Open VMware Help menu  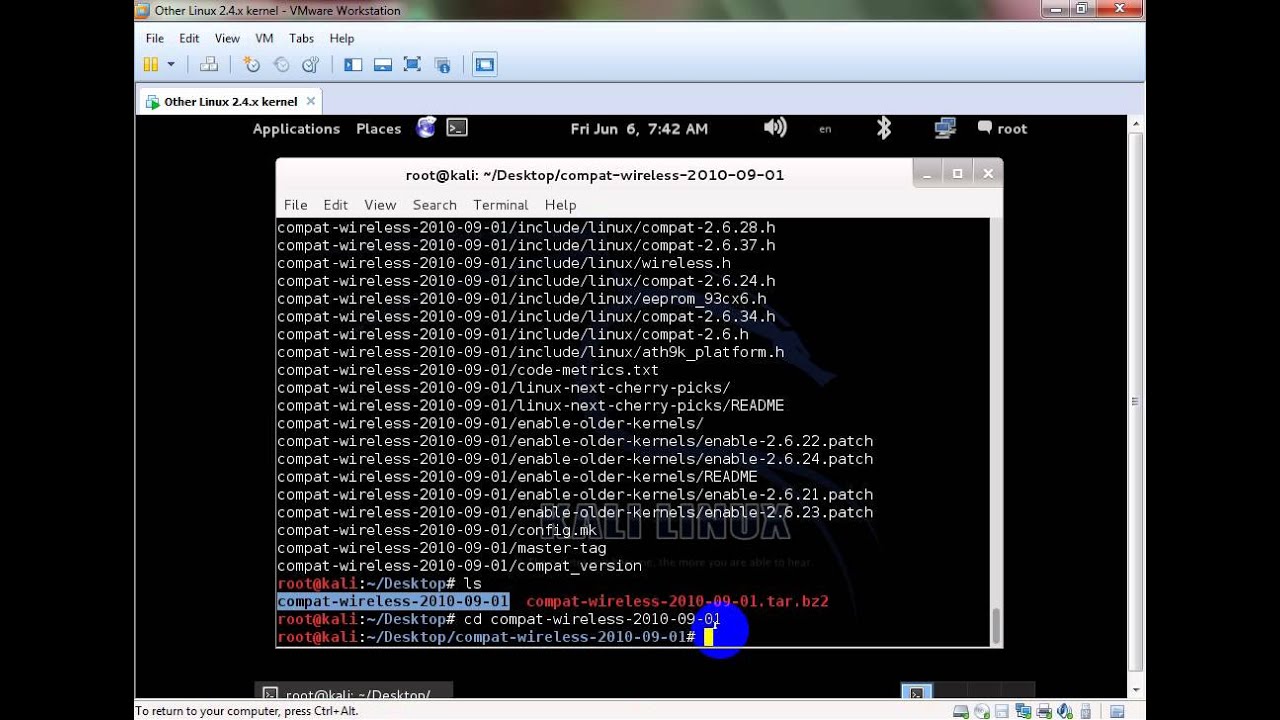pos(342,38)
